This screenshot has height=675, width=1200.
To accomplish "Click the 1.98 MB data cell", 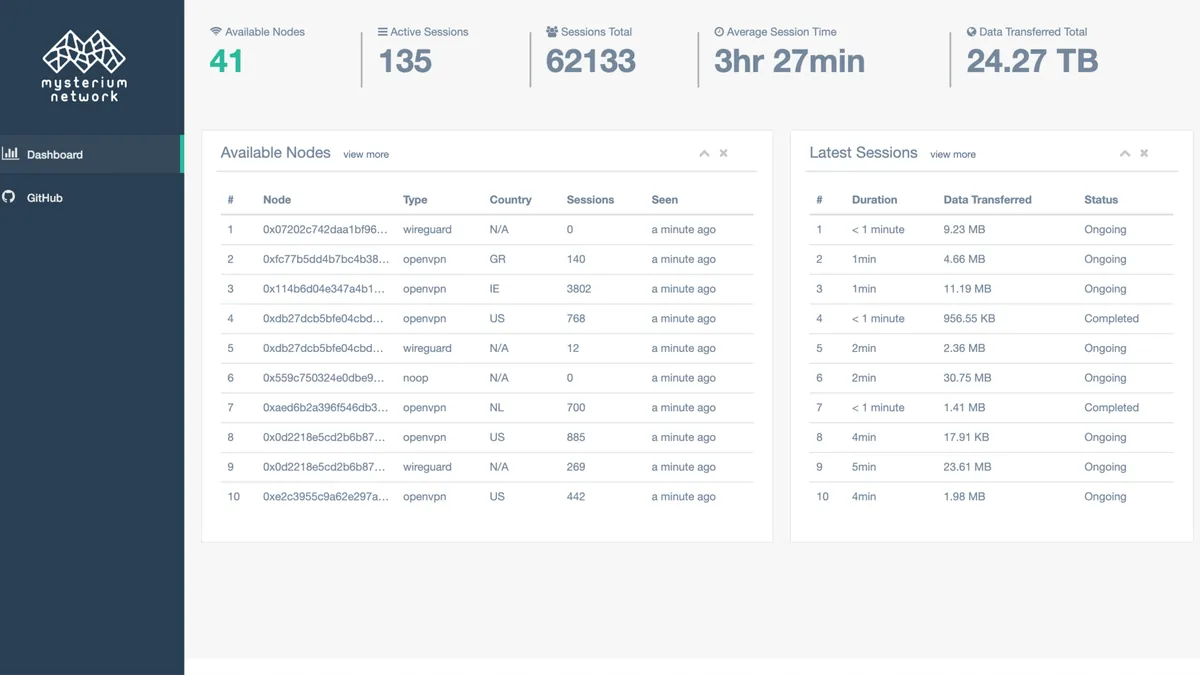I will [964, 497].
